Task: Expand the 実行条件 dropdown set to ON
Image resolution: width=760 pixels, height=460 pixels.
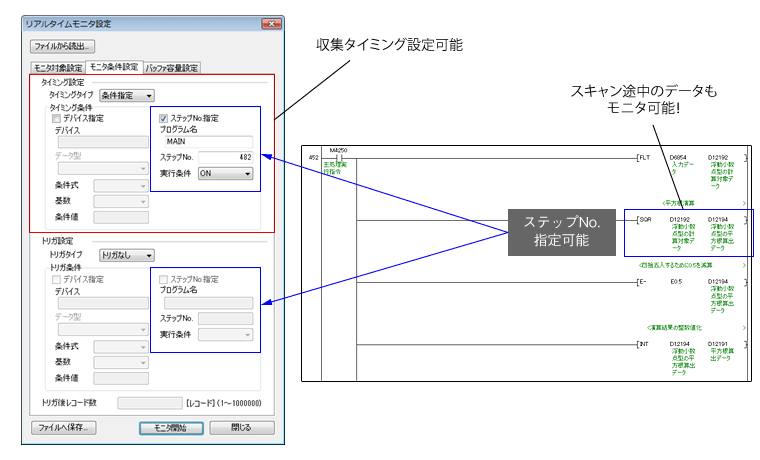Action: [x=226, y=173]
